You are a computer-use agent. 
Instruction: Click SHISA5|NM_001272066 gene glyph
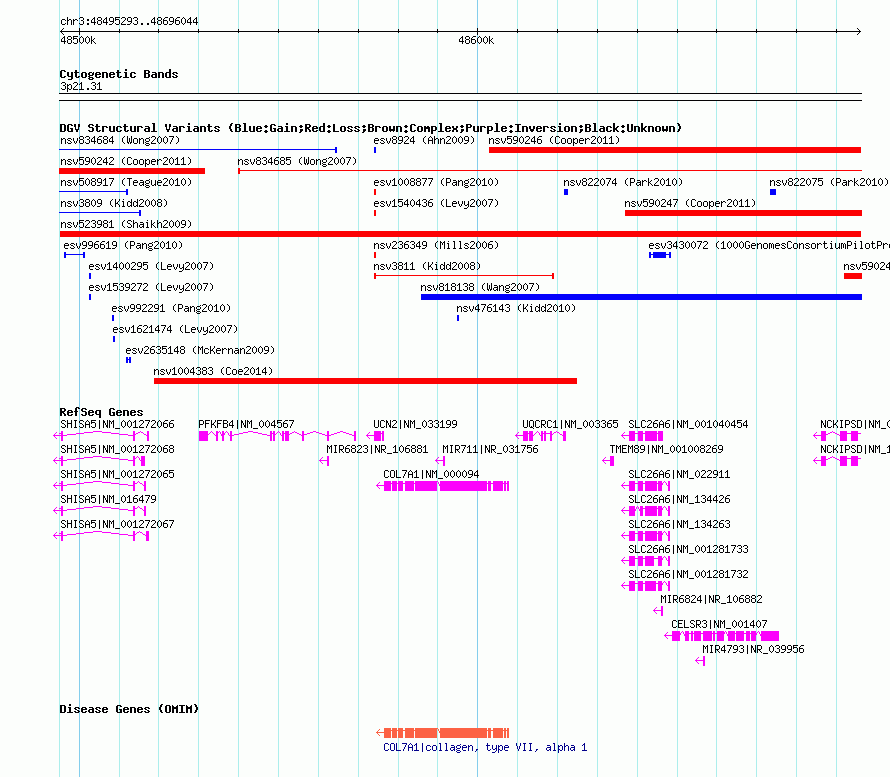(x=101, y=436)
